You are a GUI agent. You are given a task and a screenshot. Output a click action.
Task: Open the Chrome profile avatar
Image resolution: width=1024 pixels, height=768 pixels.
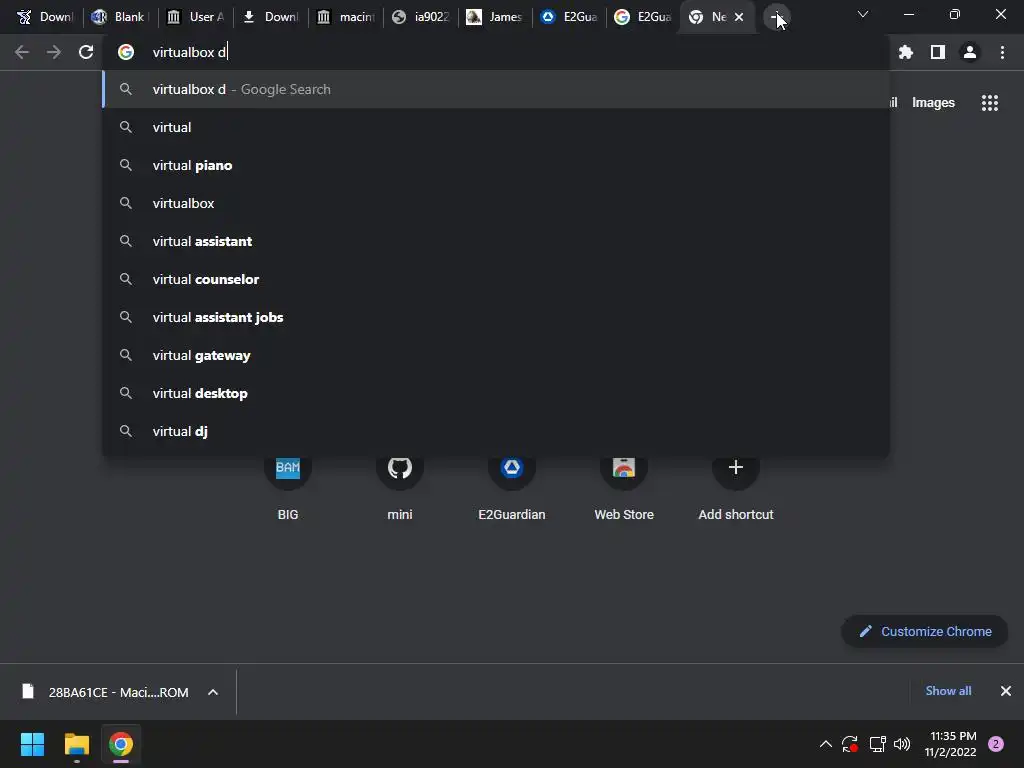[x=970, y=52]
